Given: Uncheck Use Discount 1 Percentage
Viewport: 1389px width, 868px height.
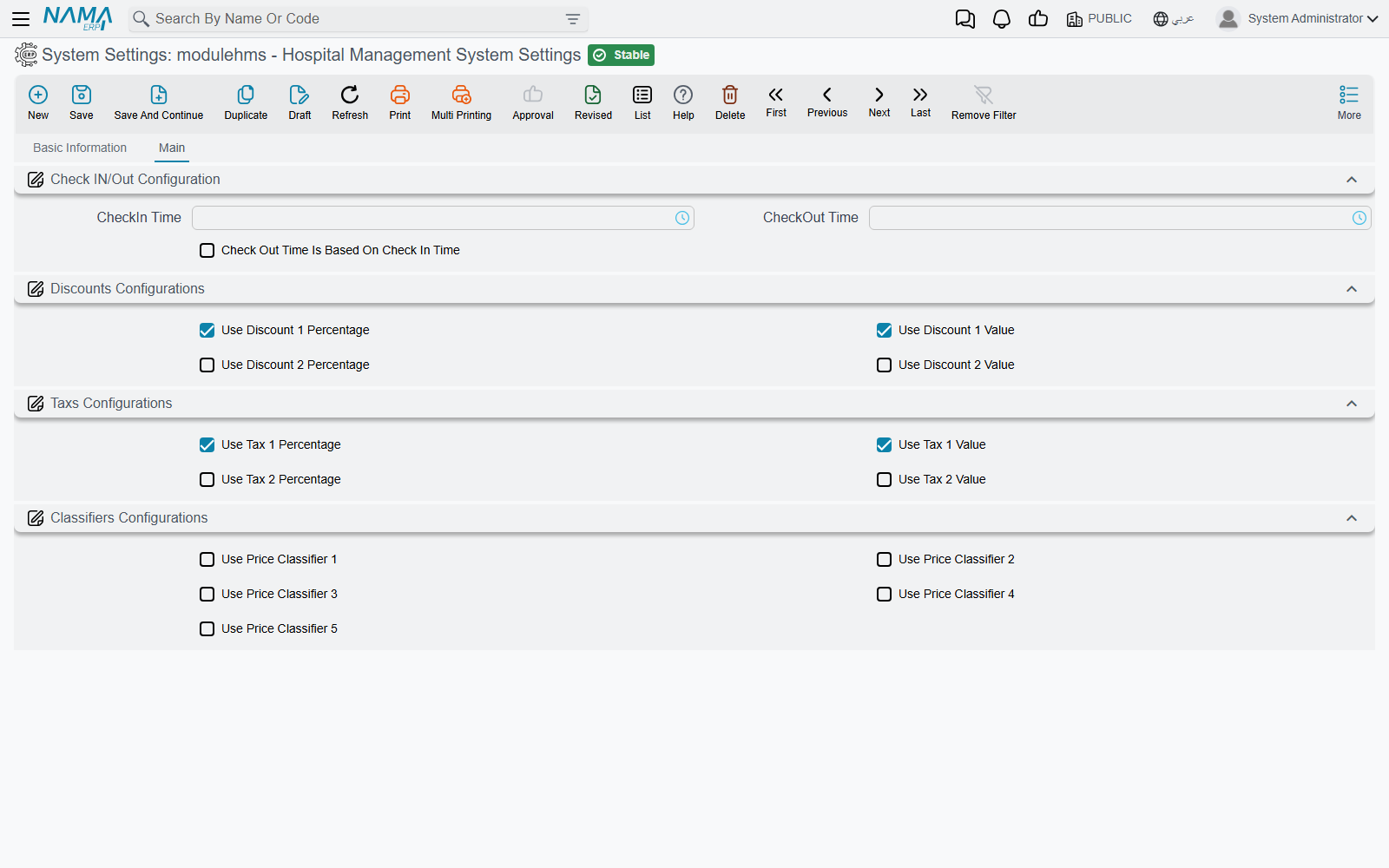Looking at the screenshot, I should pos(207,330).
